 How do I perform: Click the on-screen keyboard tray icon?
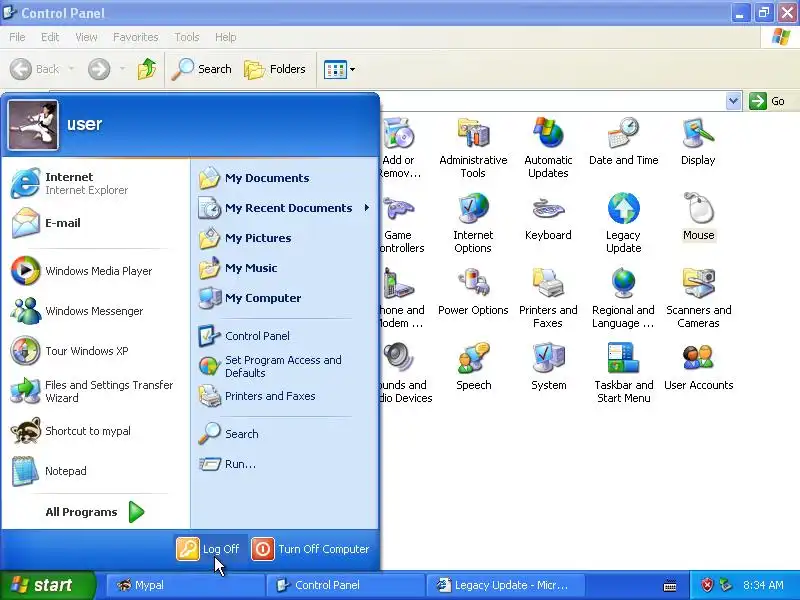(670, 586)
